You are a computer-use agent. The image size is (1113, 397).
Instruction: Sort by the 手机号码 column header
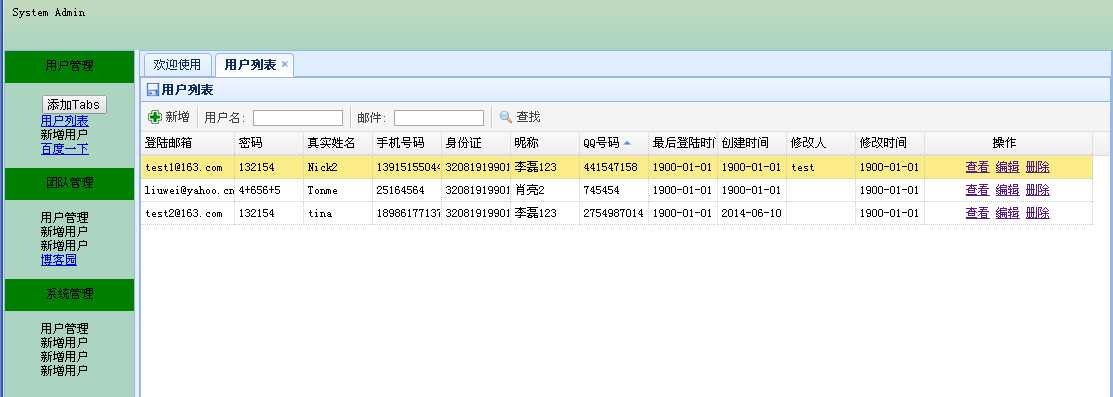tap(407, 143)
